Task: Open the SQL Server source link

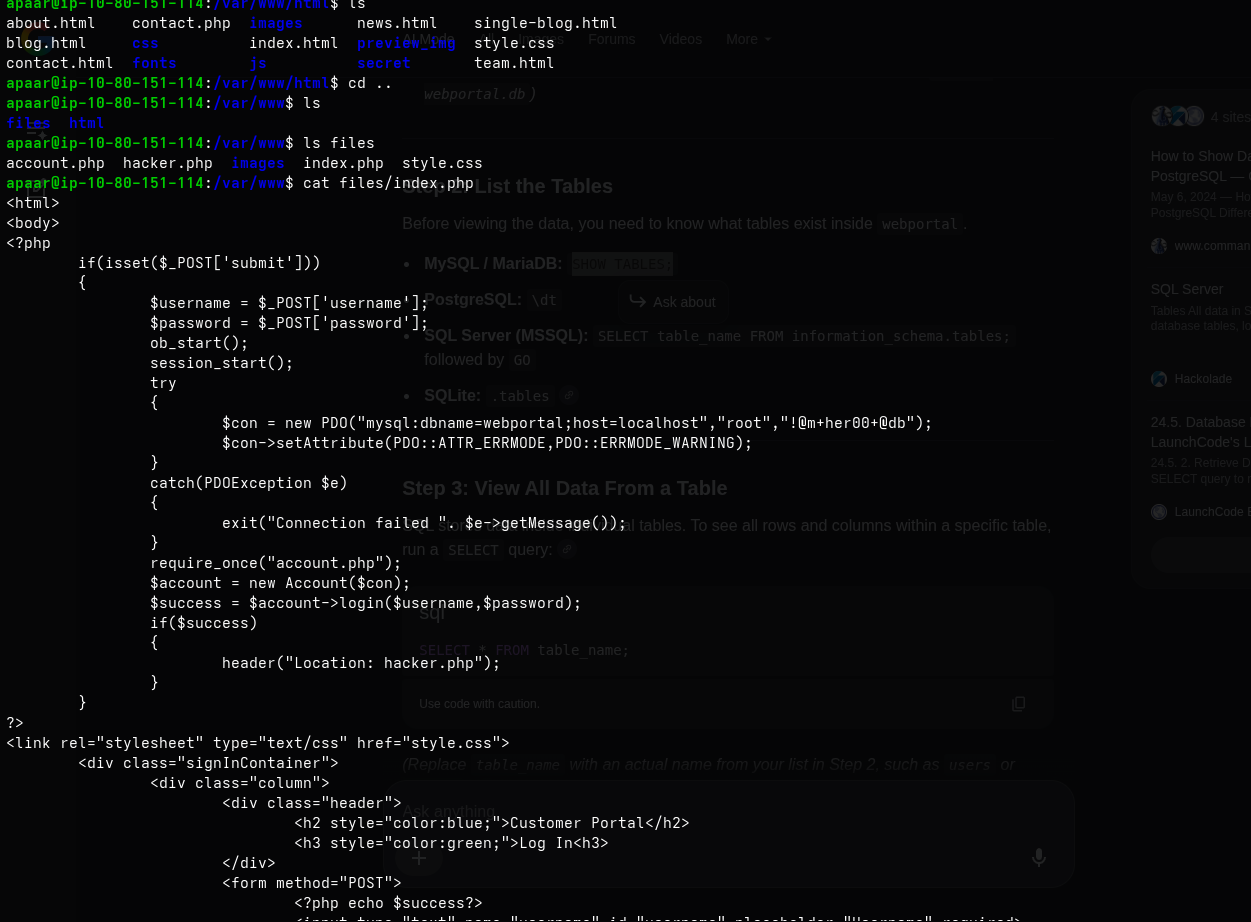Action: [1187, 289]
